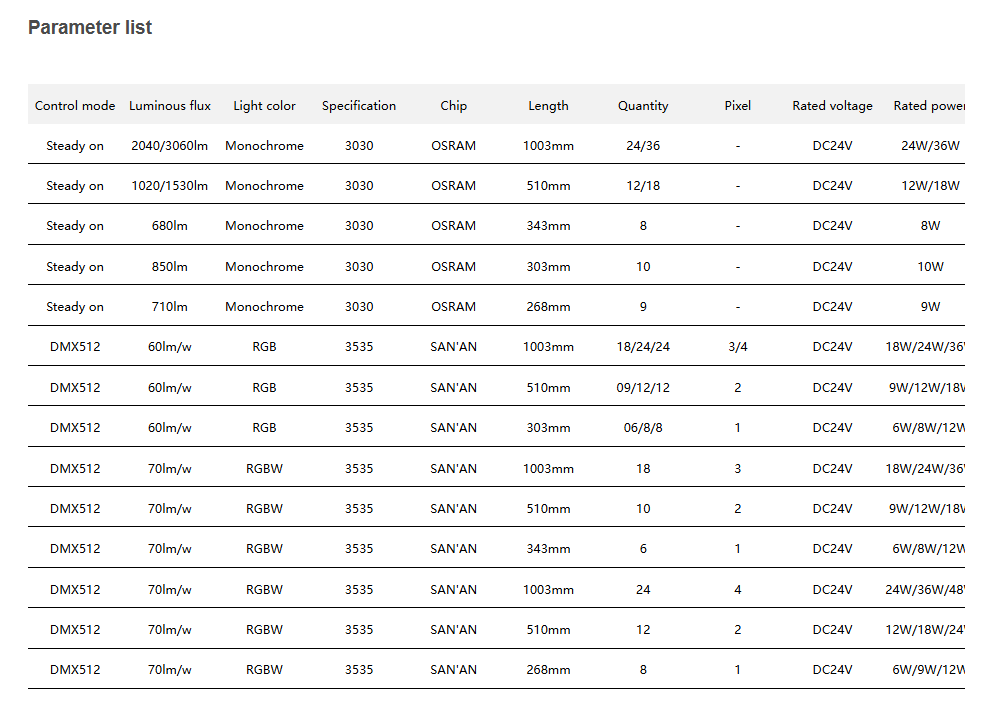Click the Specification column header

click(359, 105)
